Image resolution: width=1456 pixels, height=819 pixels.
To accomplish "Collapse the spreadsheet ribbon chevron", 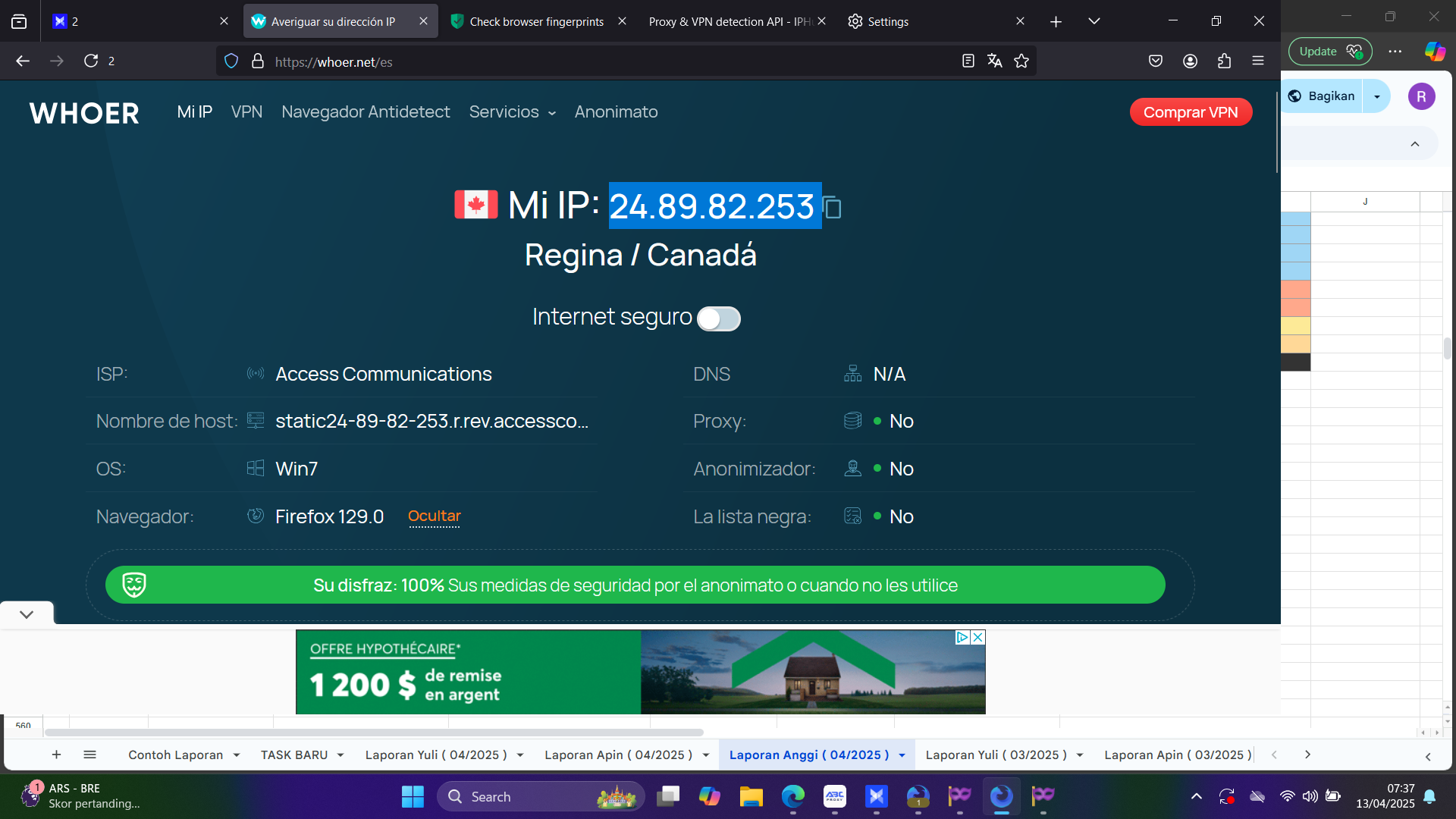I will [x=1415, y=144].
